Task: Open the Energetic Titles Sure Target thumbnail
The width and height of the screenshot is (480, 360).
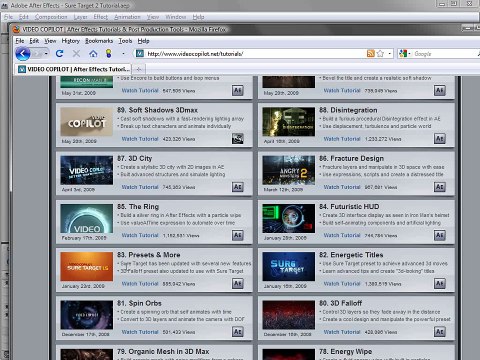Action: click(x=289, y=267)
